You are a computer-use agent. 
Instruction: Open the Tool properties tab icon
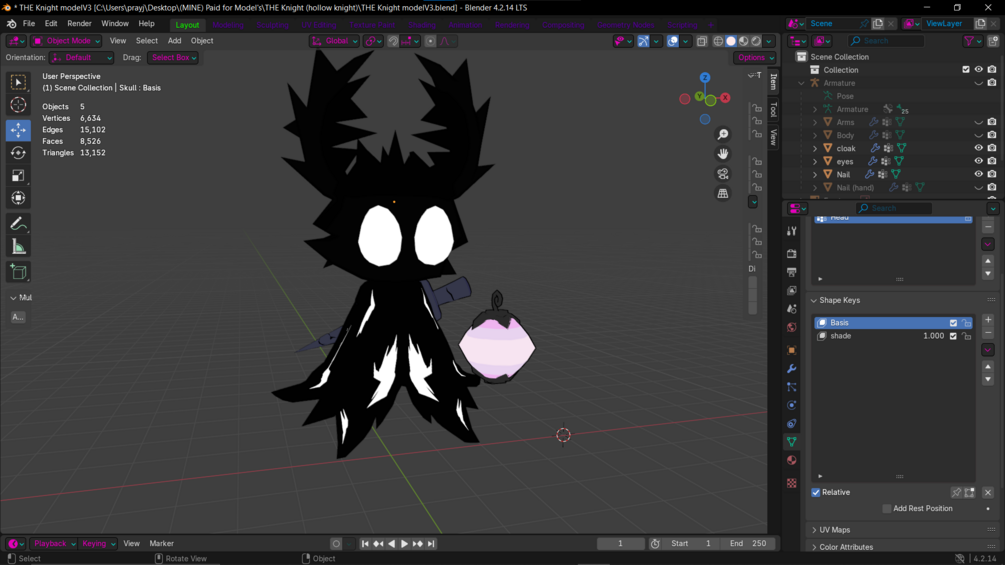tap(792, 231)
